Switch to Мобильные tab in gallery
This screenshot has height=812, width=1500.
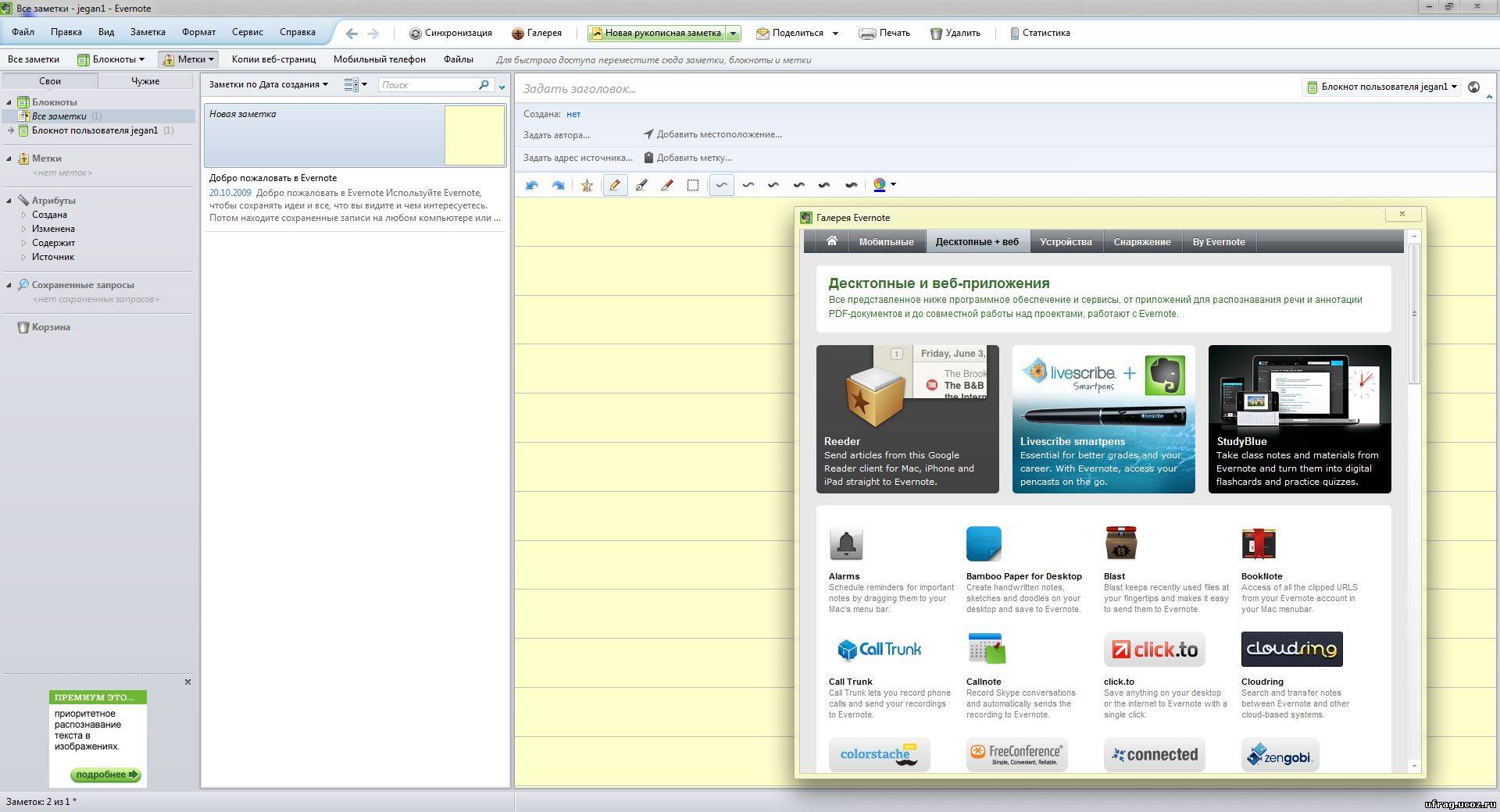[886, 242]
